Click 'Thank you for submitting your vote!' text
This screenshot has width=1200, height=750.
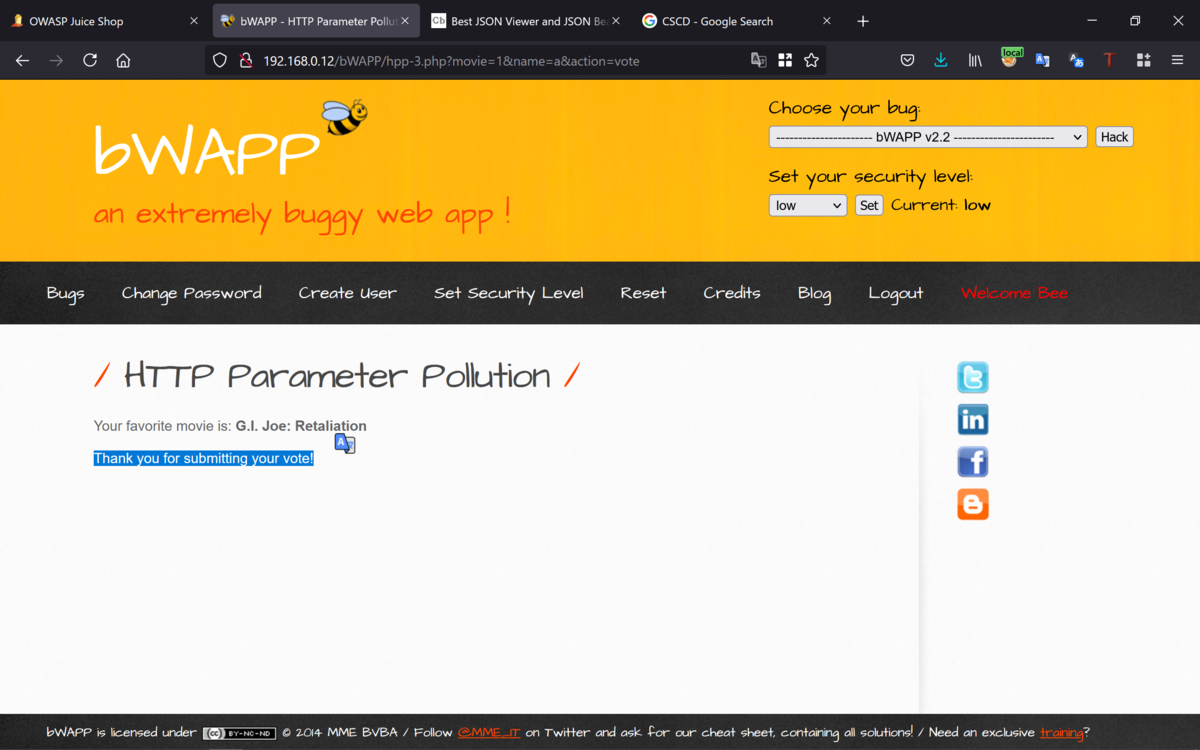pyautogui.click(x=203, y=458)
